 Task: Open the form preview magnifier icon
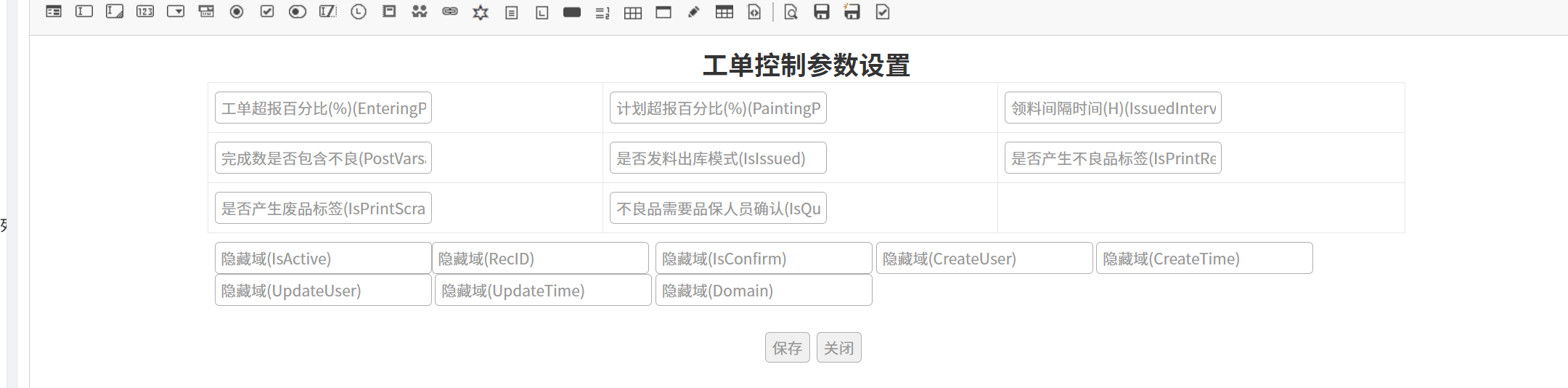click(791, 12)
